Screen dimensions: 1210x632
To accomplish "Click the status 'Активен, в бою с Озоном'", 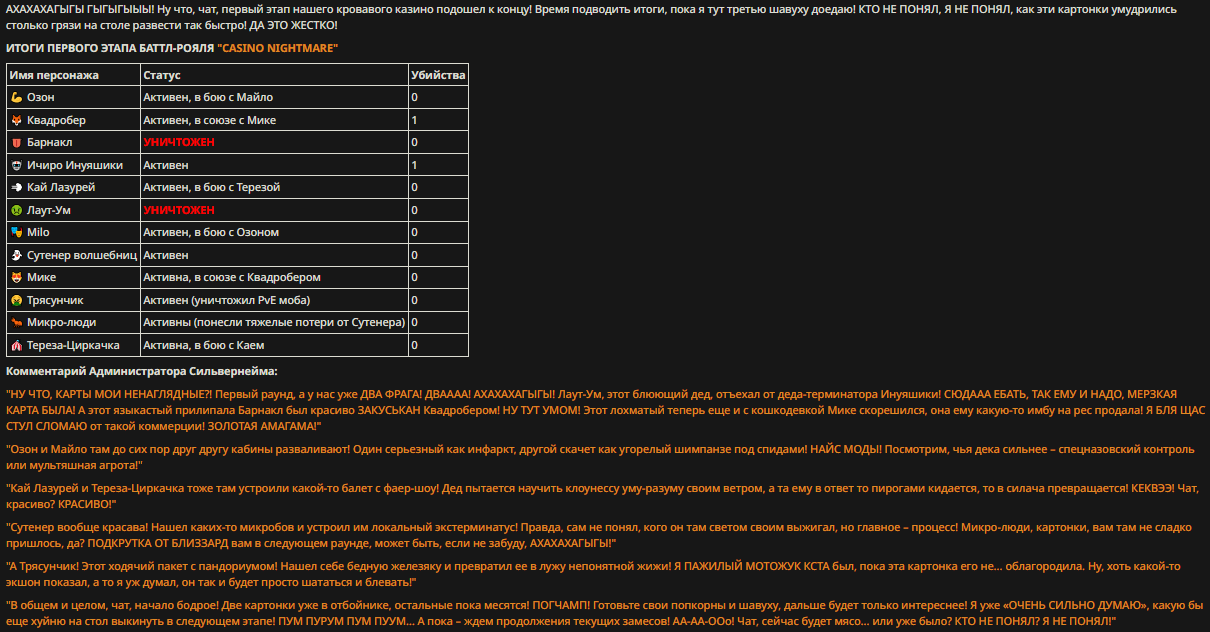I will (211, 232).
